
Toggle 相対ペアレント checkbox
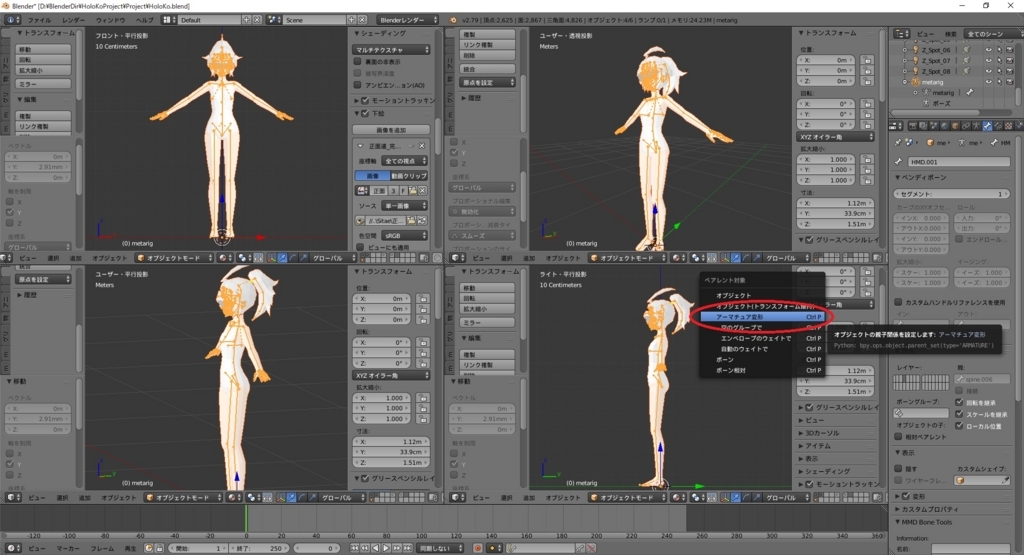pos(899,436)
